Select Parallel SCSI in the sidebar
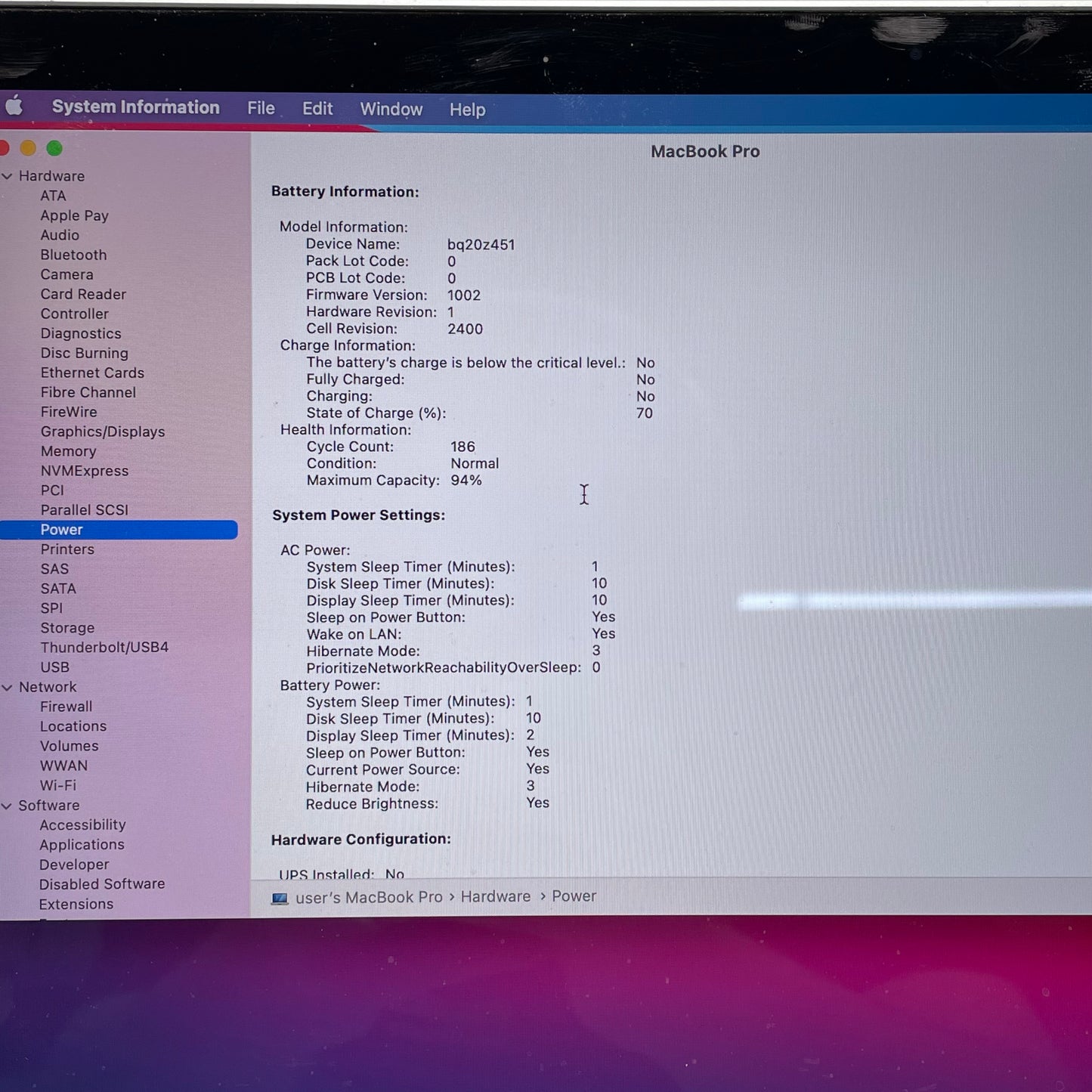This screenshot has height=1092, width=1092. (x=85, y=510)
